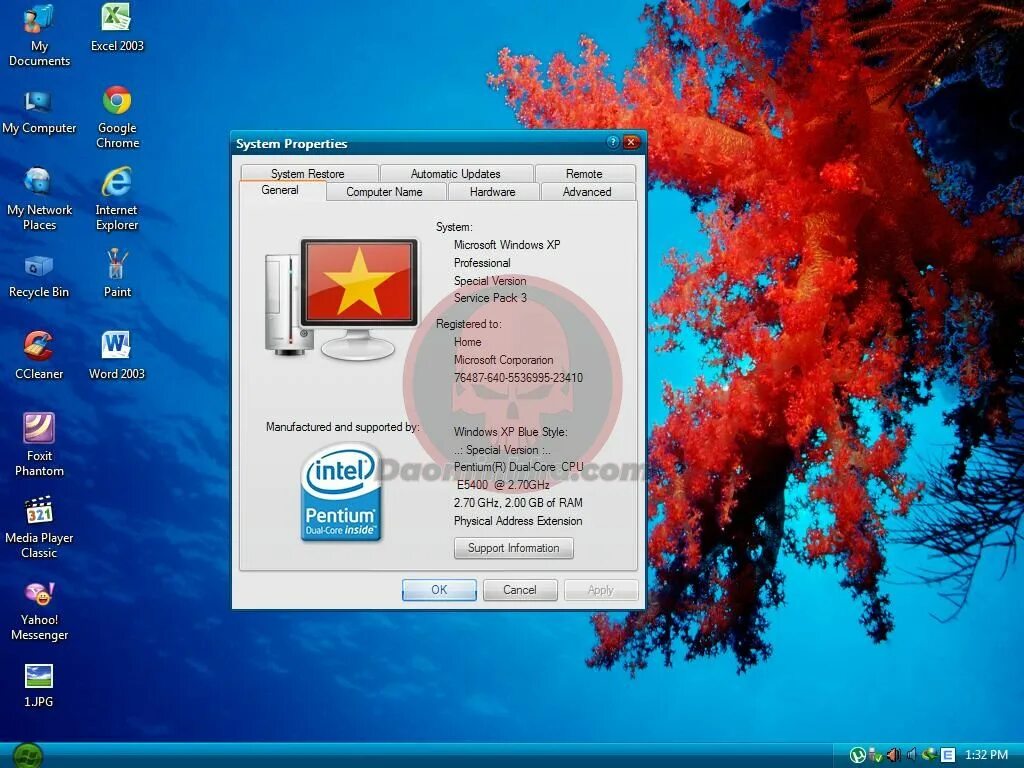This screenshot has width=1024, height=768.
Task: Open the Remote tab
Action: 584,174
